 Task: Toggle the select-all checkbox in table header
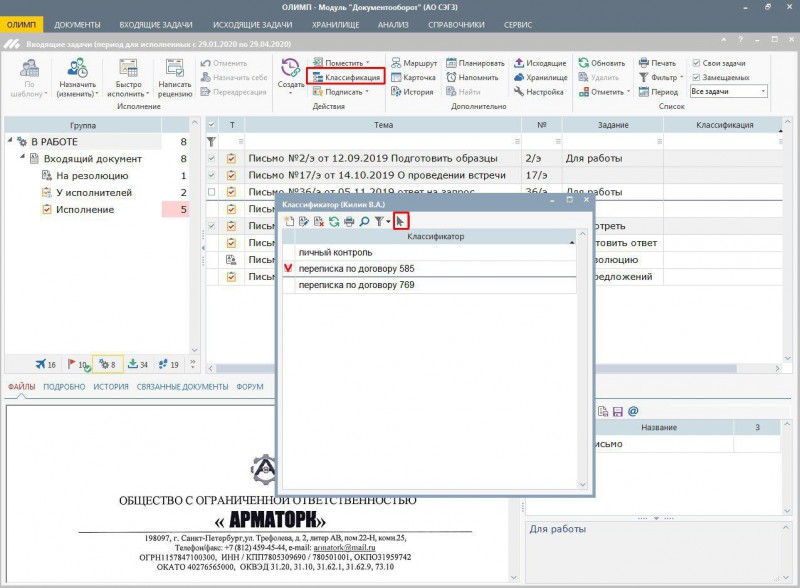tap(211, 125)
